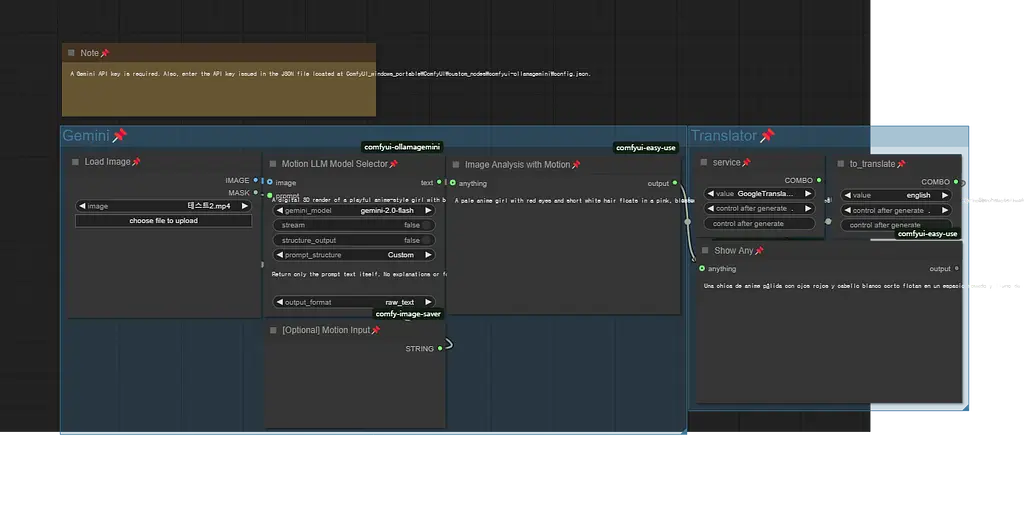Open the gemini_model dropdown showing gemini-2.0-flash

pyautogui.click(x=353, y=210)
